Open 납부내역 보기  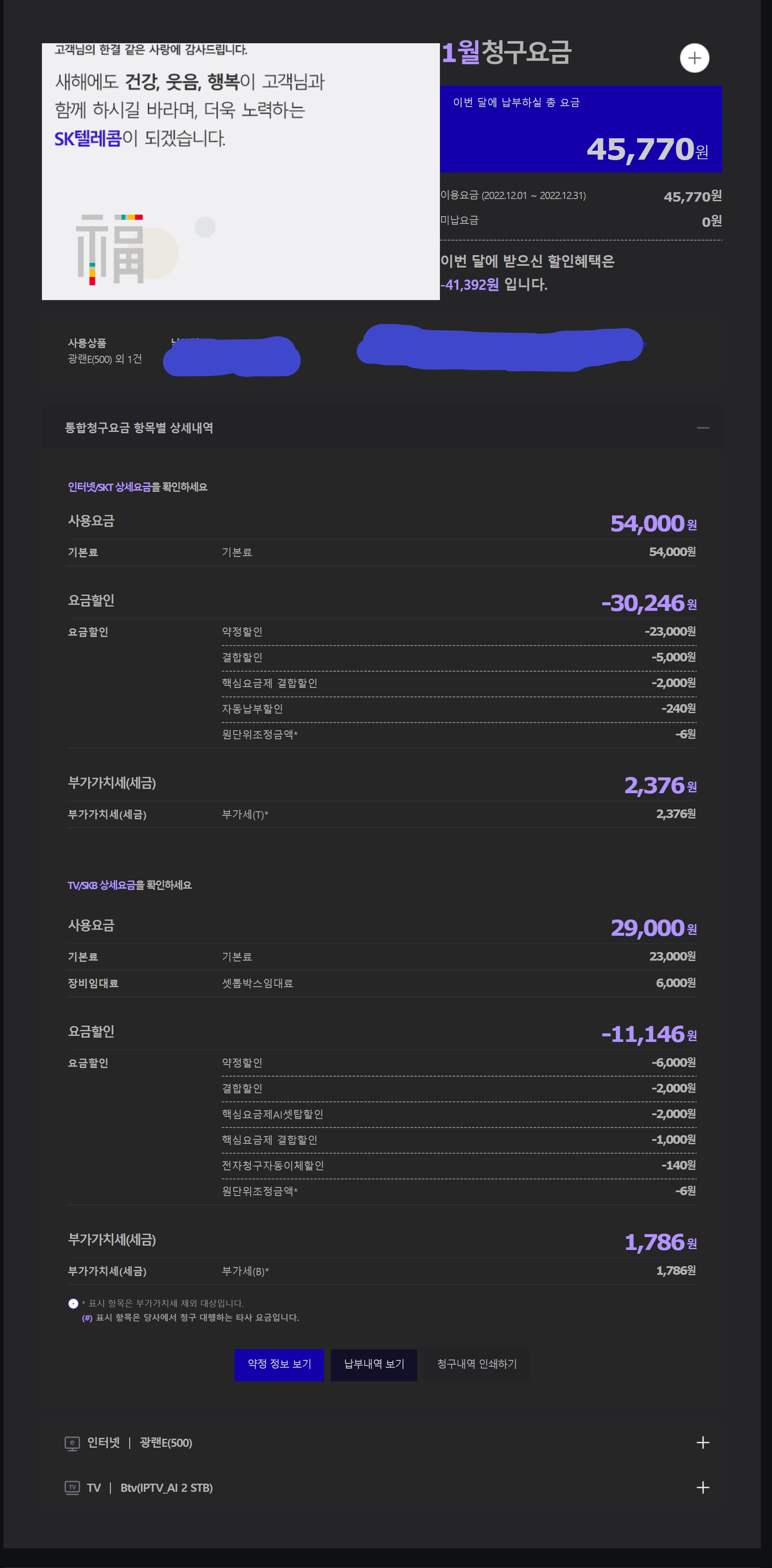pyautogui.click(x=374, y=1364)
